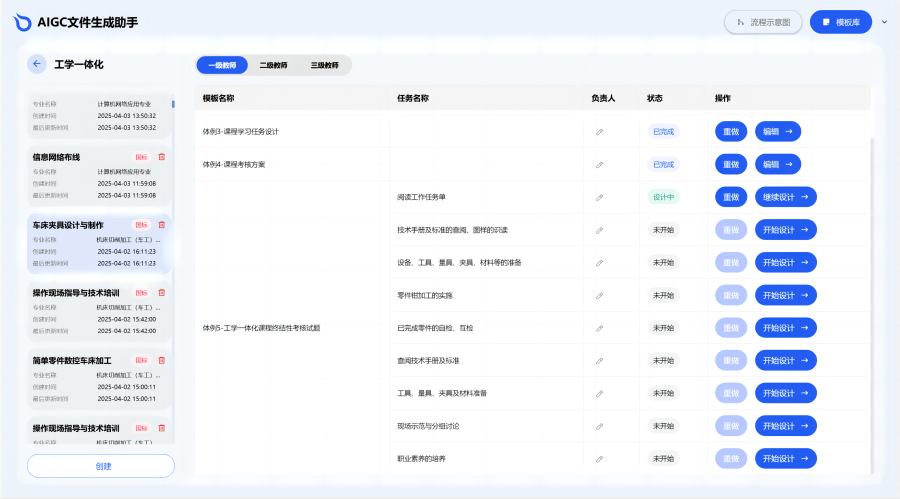The image size is (900, 499).
Task: Click 创建 to create new course
Action: tap(101, 466)
